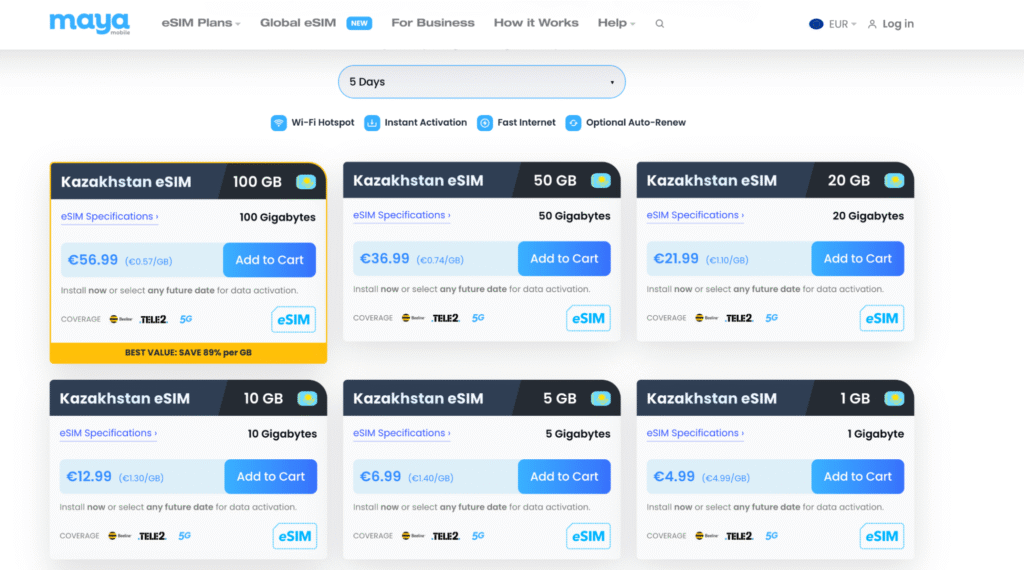Open the EUR currency selector

[842, 24]
